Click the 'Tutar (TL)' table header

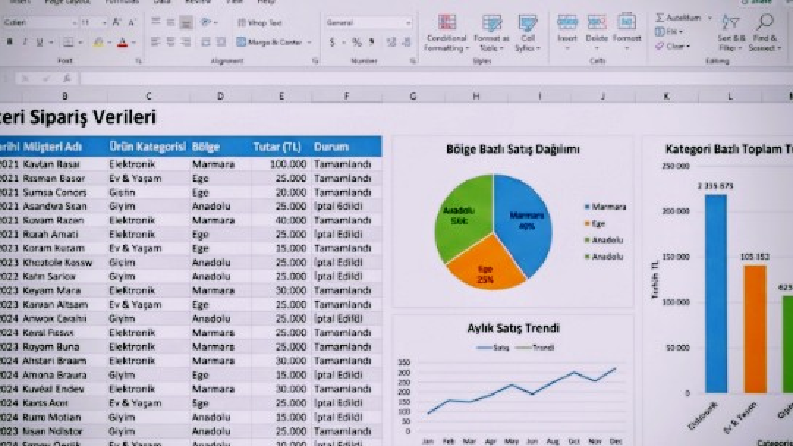277,147
